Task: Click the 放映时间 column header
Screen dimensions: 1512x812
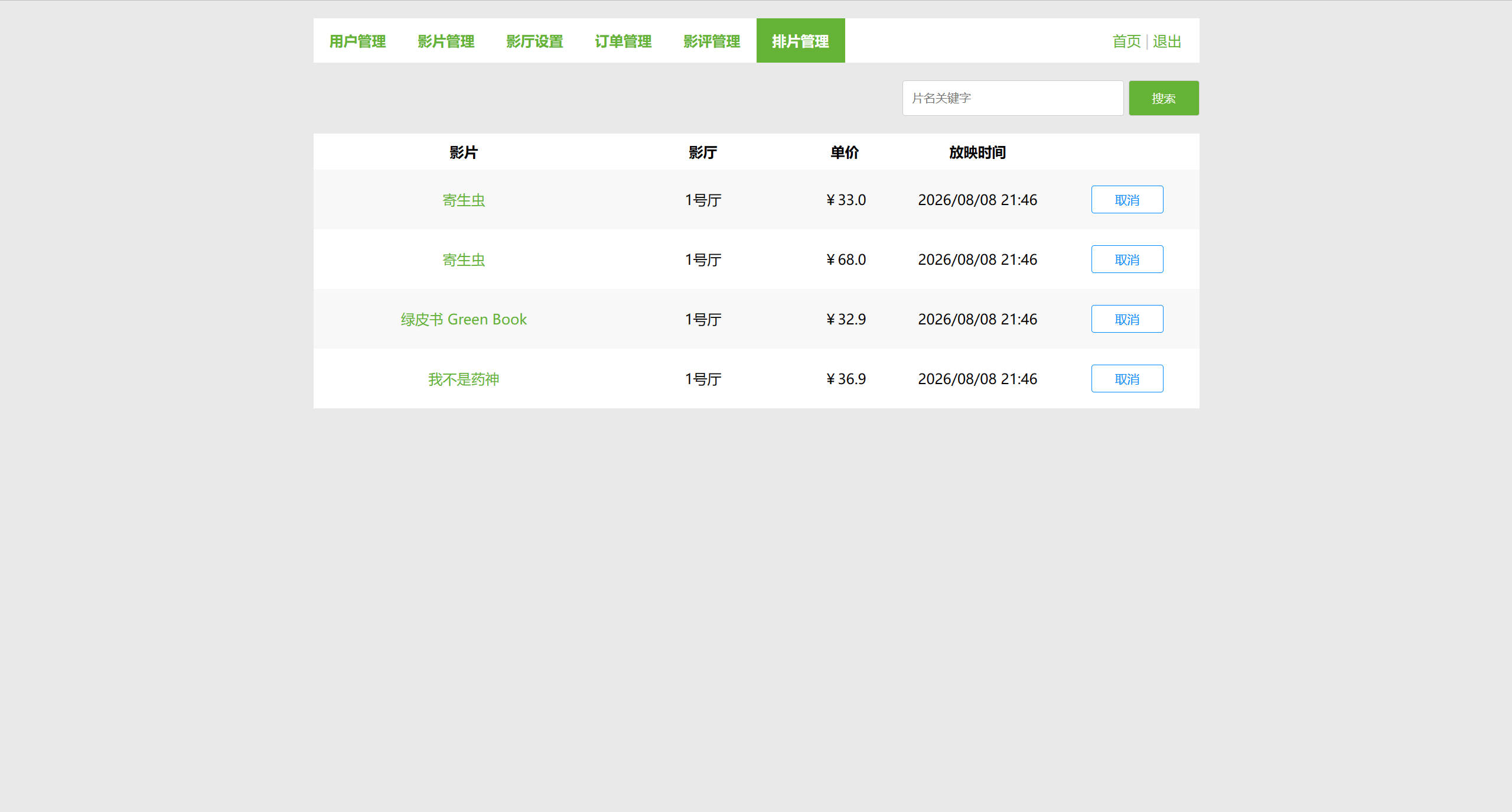Action: click(x=977, y=152)
